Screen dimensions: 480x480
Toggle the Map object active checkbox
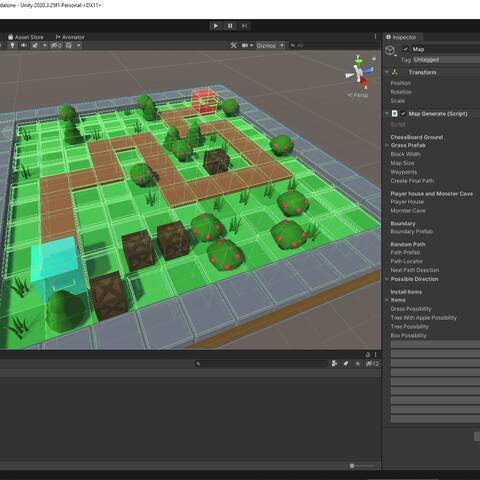point(405,49)
